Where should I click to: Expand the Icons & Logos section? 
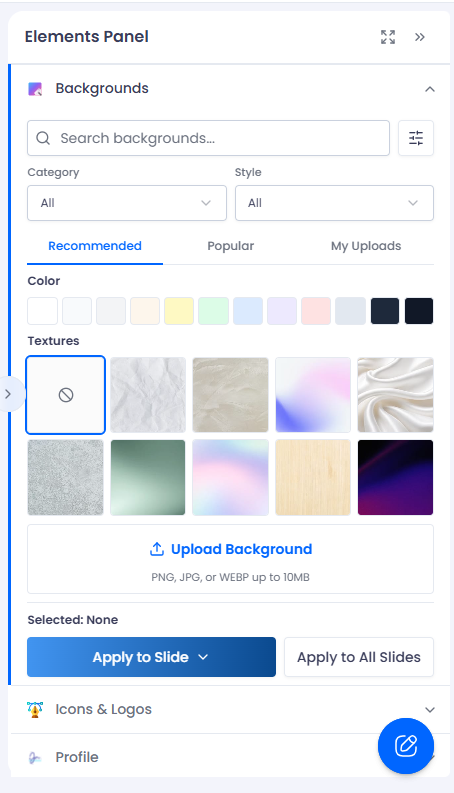coord(230,710)
